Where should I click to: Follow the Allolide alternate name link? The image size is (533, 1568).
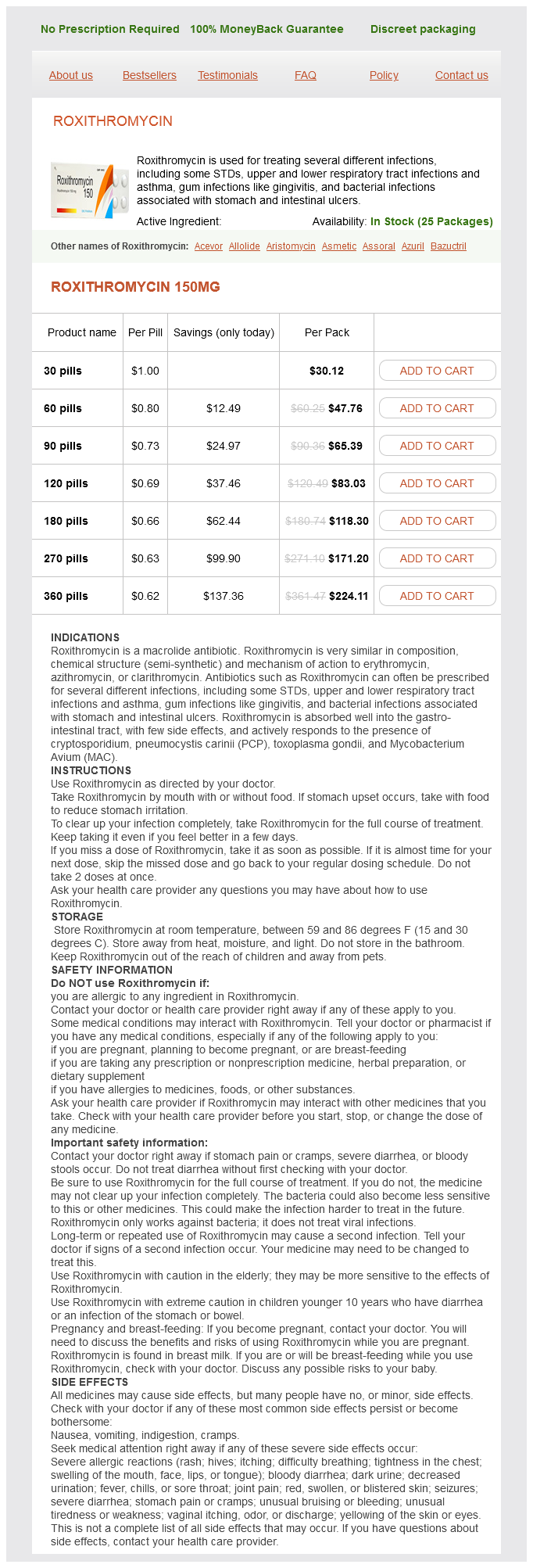[245, 246]
